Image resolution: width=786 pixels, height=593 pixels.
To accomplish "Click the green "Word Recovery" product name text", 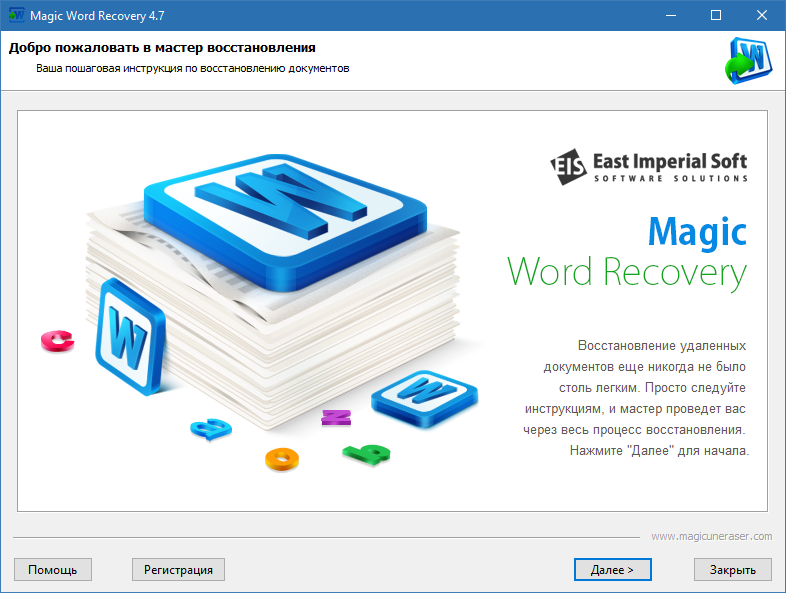I will 627,272.
